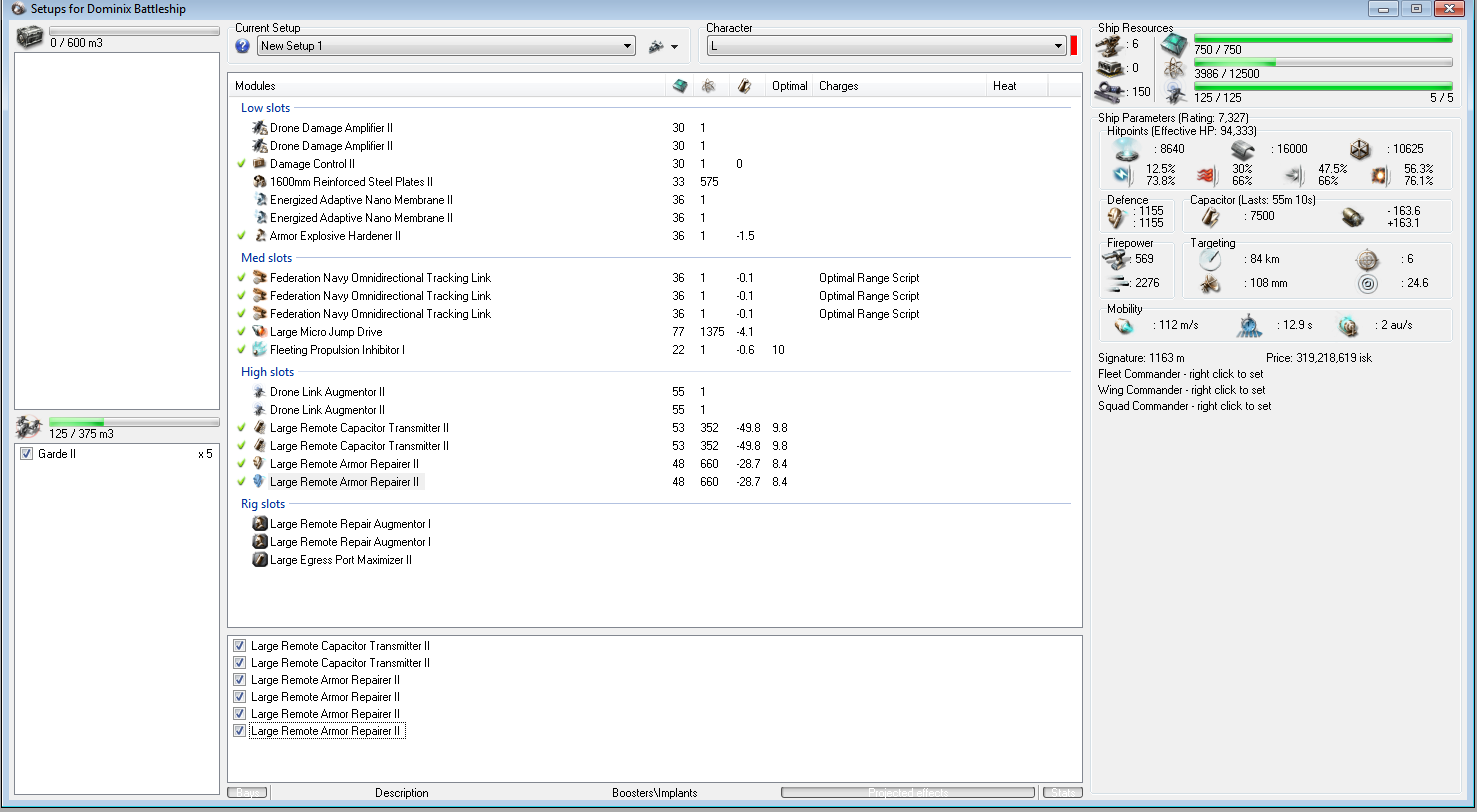Select the 1600mm Reinforced Steel Plates II row
Image resolution: width=1477 pixels, height=812 pixels.
(x=654, y=182)
